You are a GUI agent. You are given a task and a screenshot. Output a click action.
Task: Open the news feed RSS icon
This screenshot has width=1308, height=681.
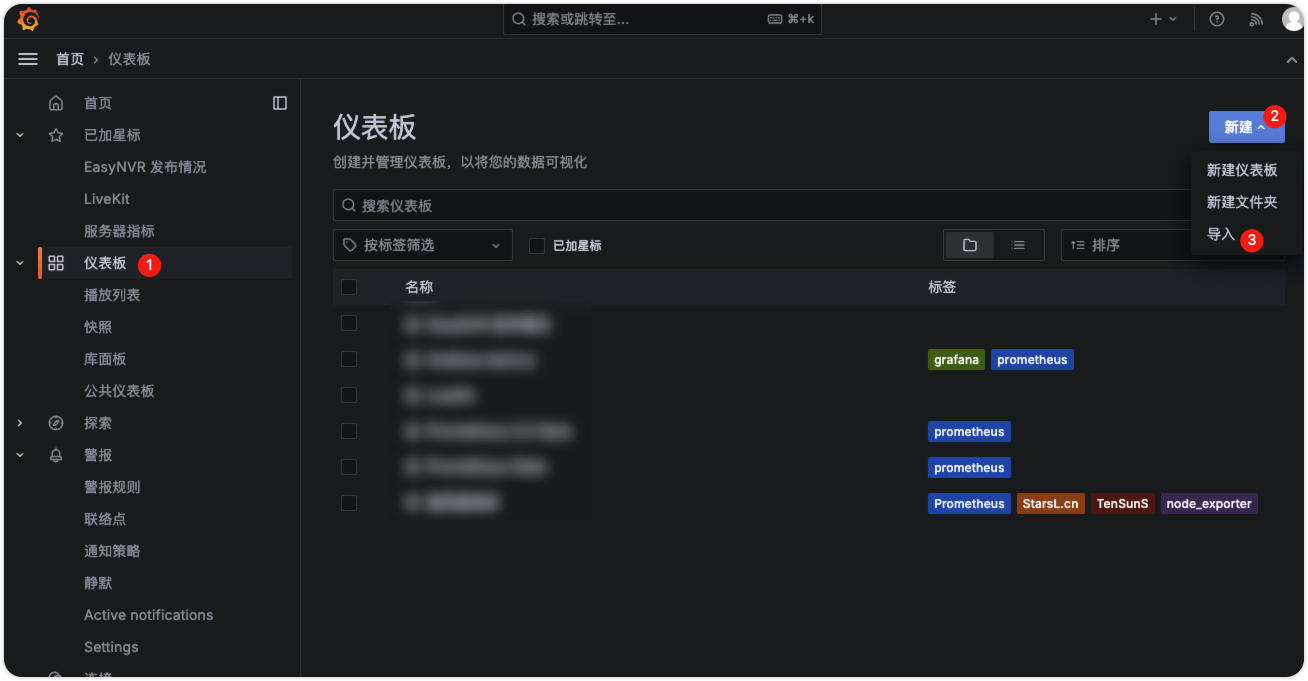tap(1256, 19)
